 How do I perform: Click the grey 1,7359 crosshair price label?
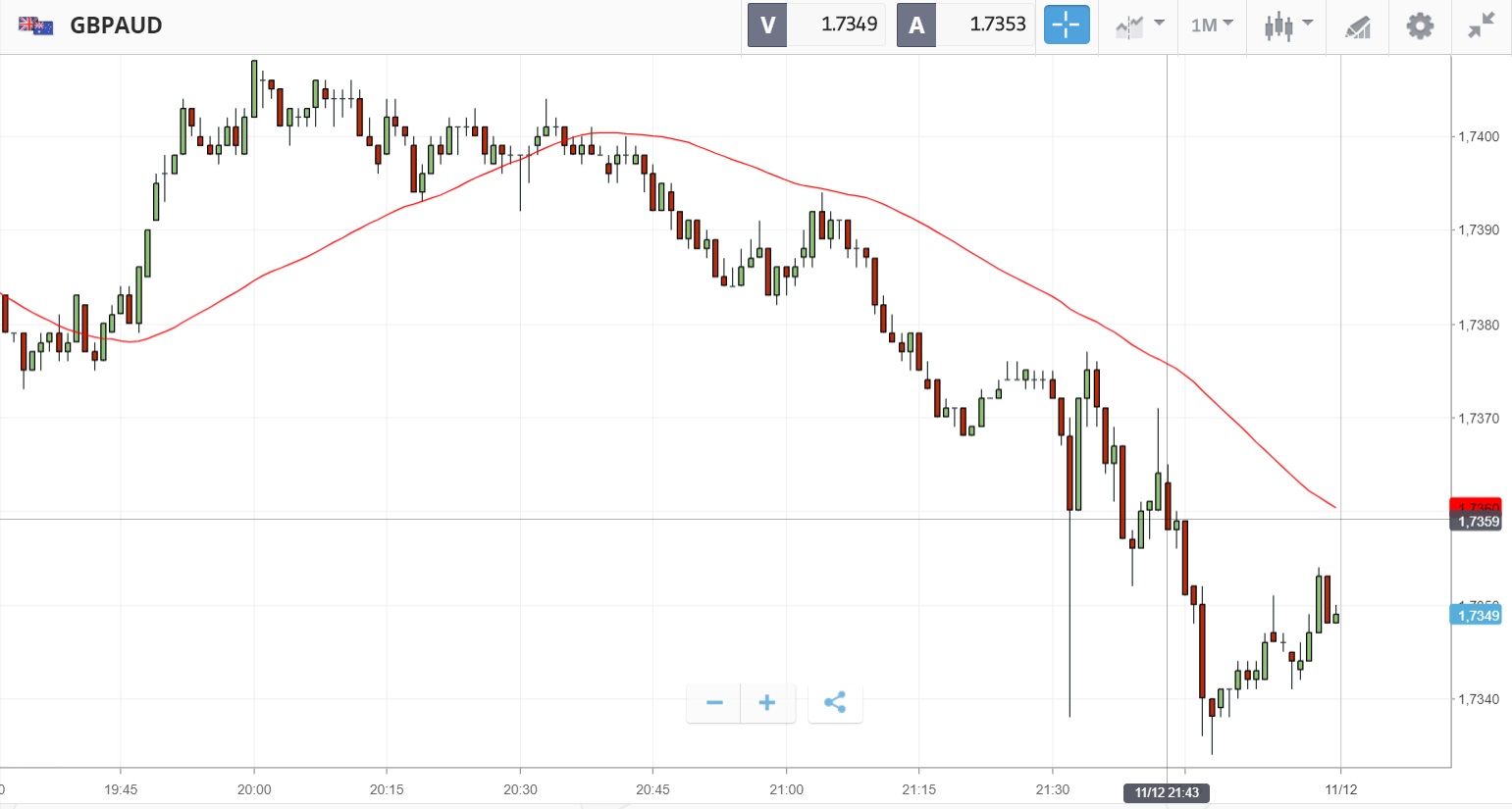tap(1476, 522)
